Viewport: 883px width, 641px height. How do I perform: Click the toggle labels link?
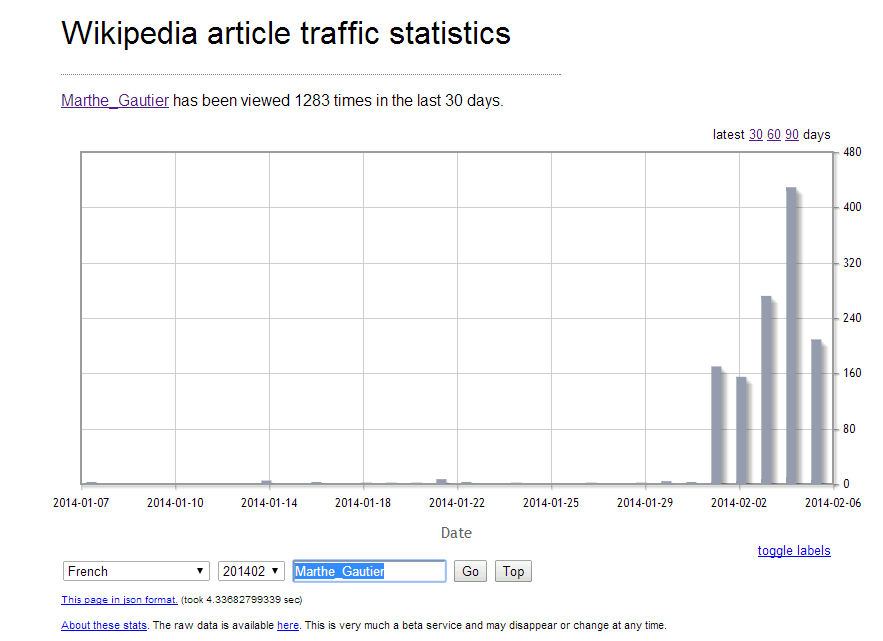(x=794, y=551)
